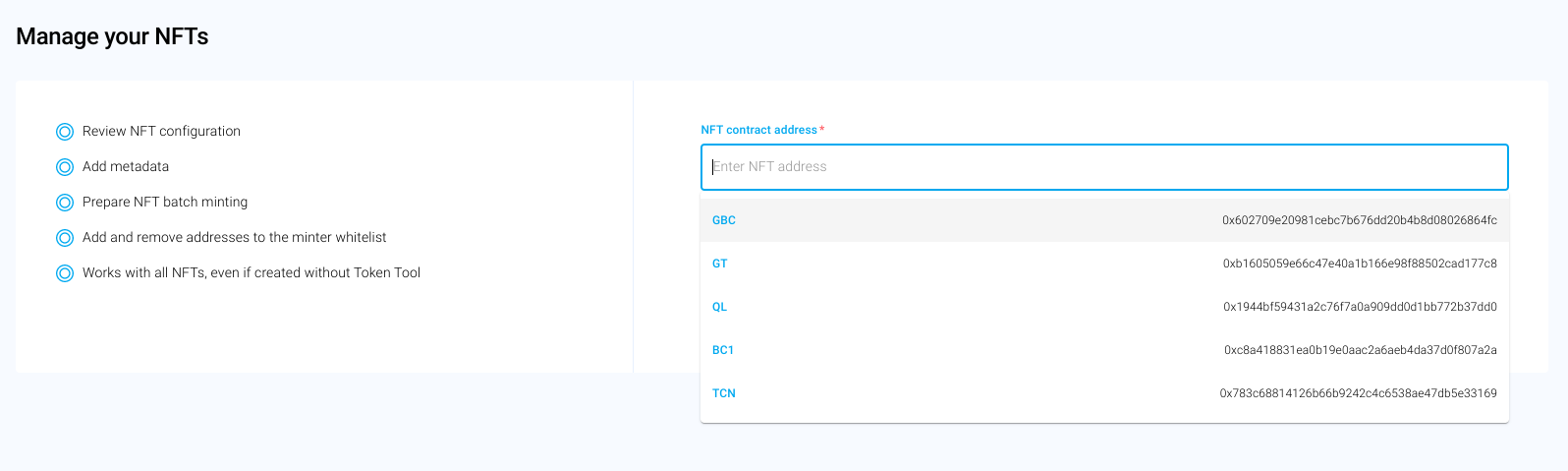Choose the TCN option in the dropdown
This screenshot has height=471, width=1568.
coord(724,393)
